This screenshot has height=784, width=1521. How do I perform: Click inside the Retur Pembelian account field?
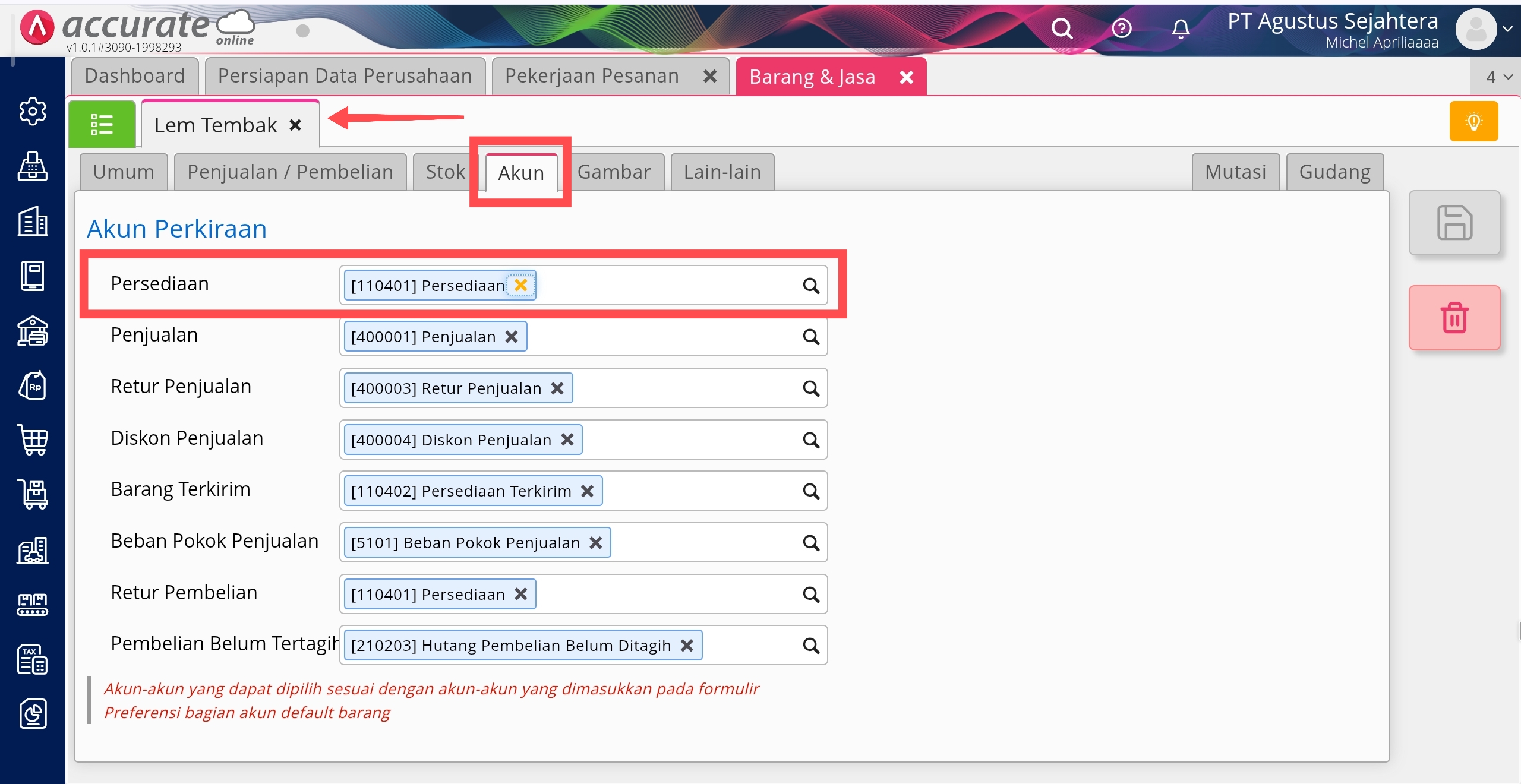tap(665, 595)
